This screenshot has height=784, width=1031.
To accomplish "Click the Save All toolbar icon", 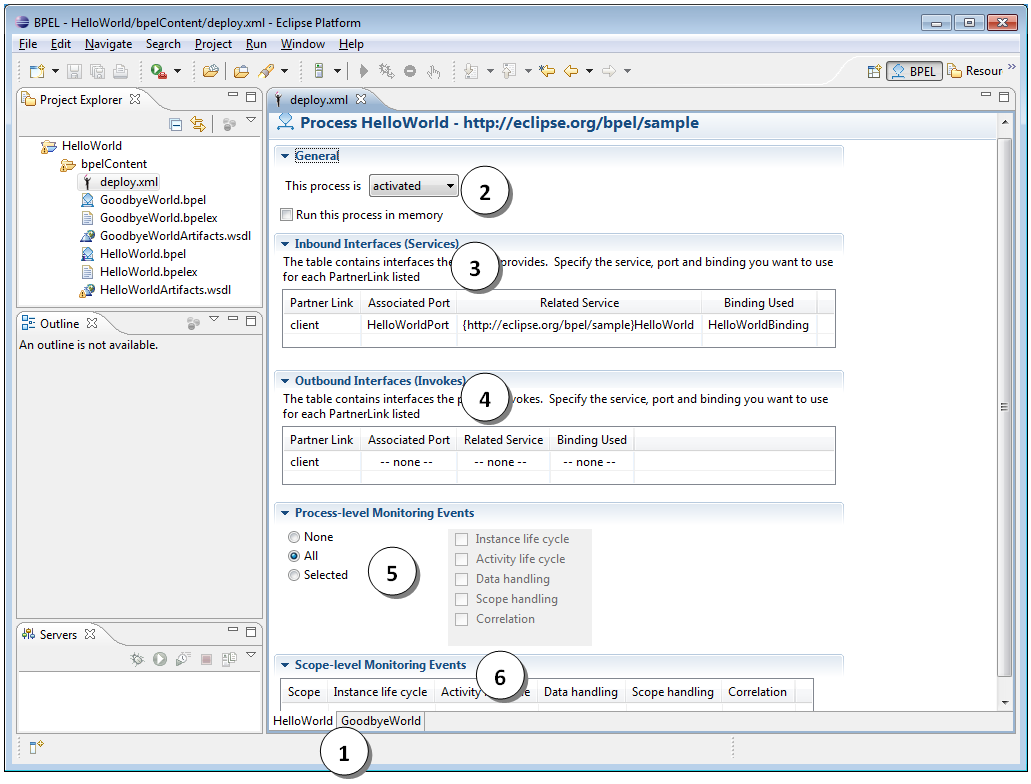I will [x=97, y=71].
